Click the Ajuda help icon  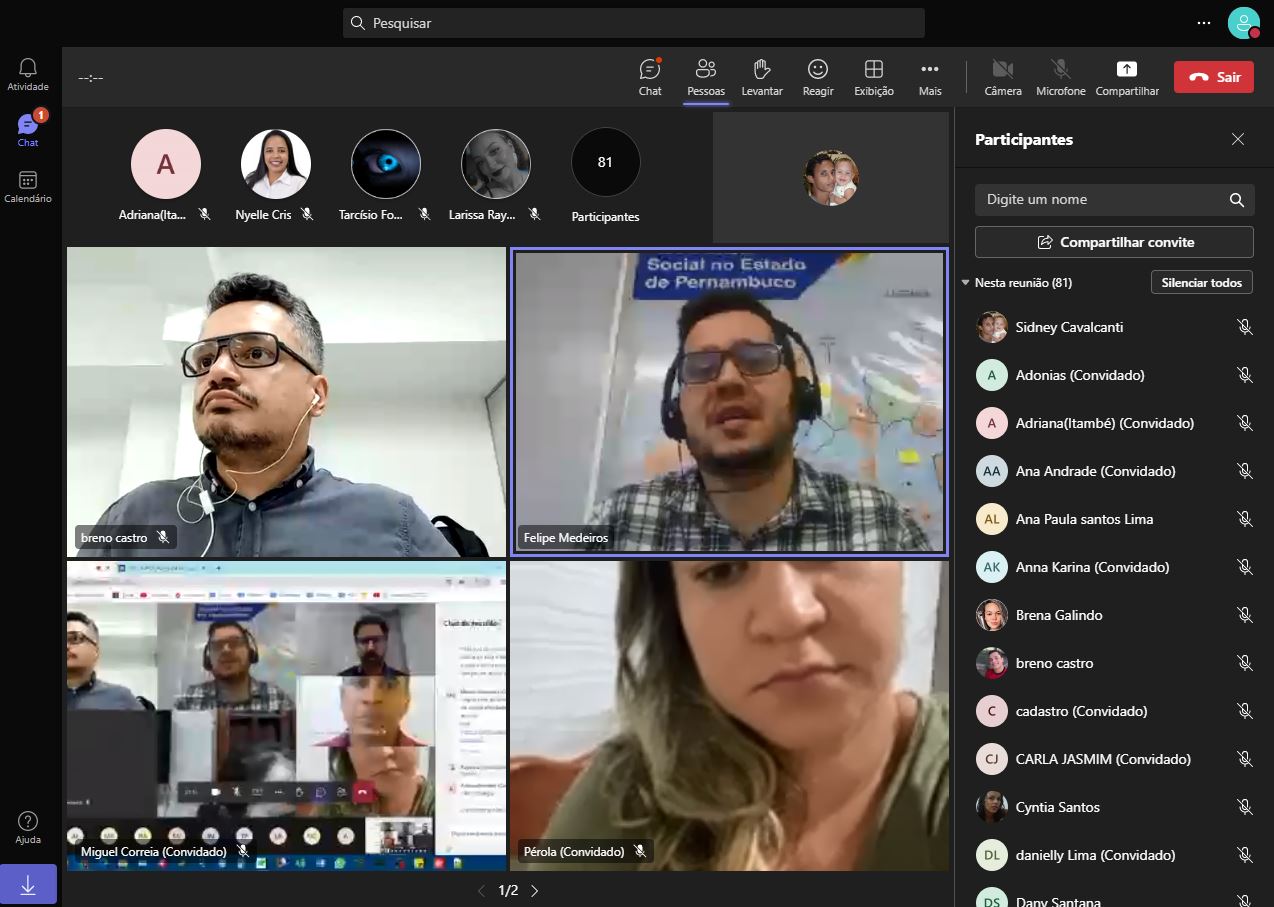(x=28, y=827)
